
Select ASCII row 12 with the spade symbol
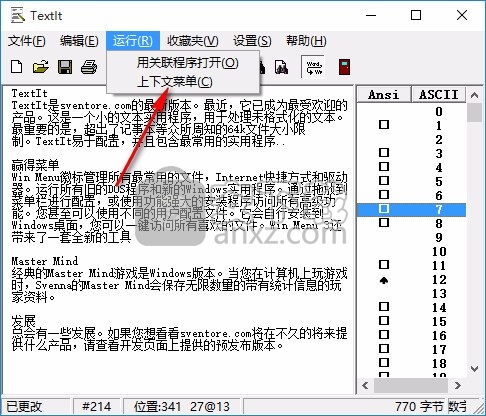411,279
